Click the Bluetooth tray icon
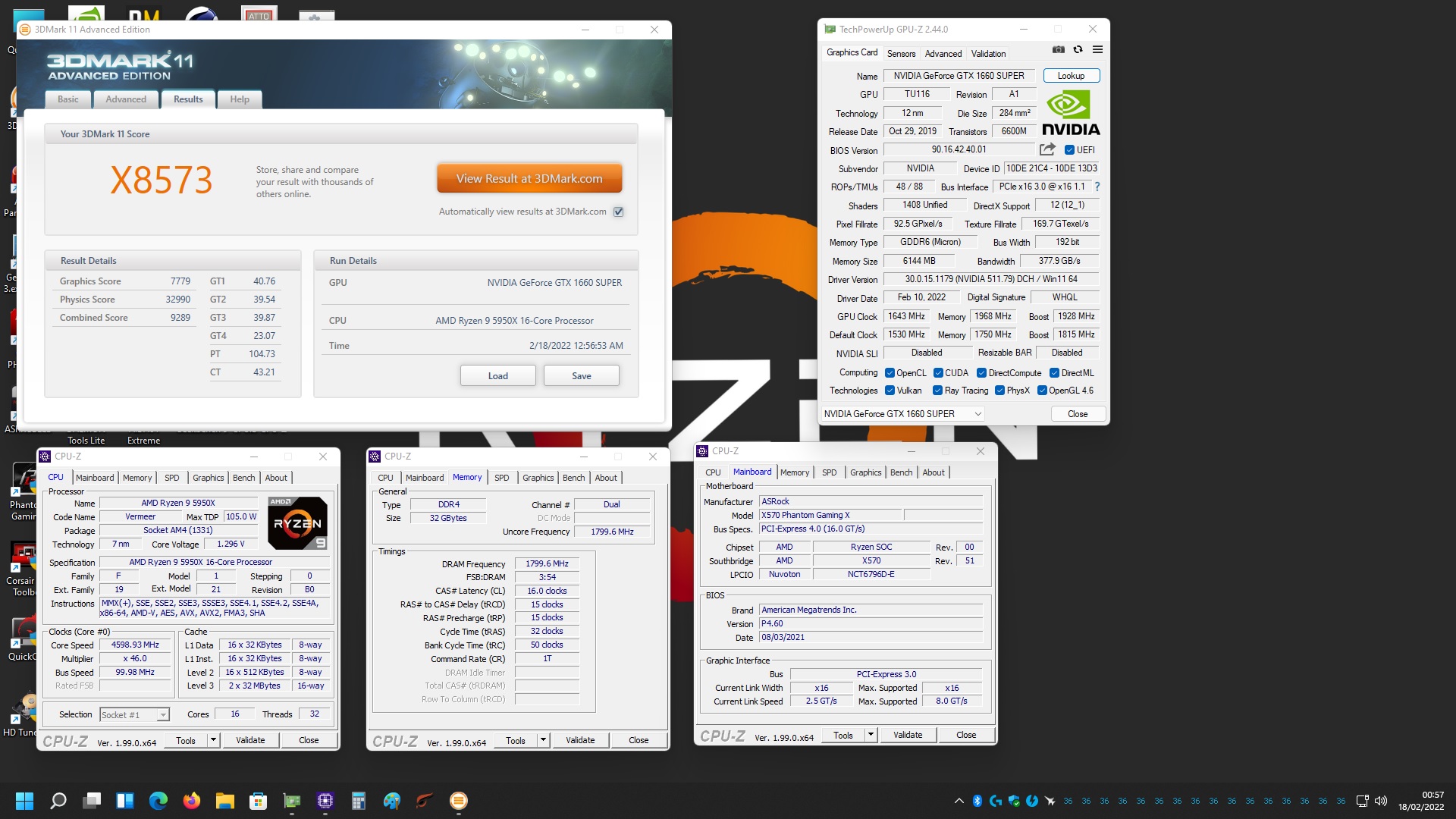This screenshot has height=819, width=1456. pyautogui.click(x=977, y=801)
